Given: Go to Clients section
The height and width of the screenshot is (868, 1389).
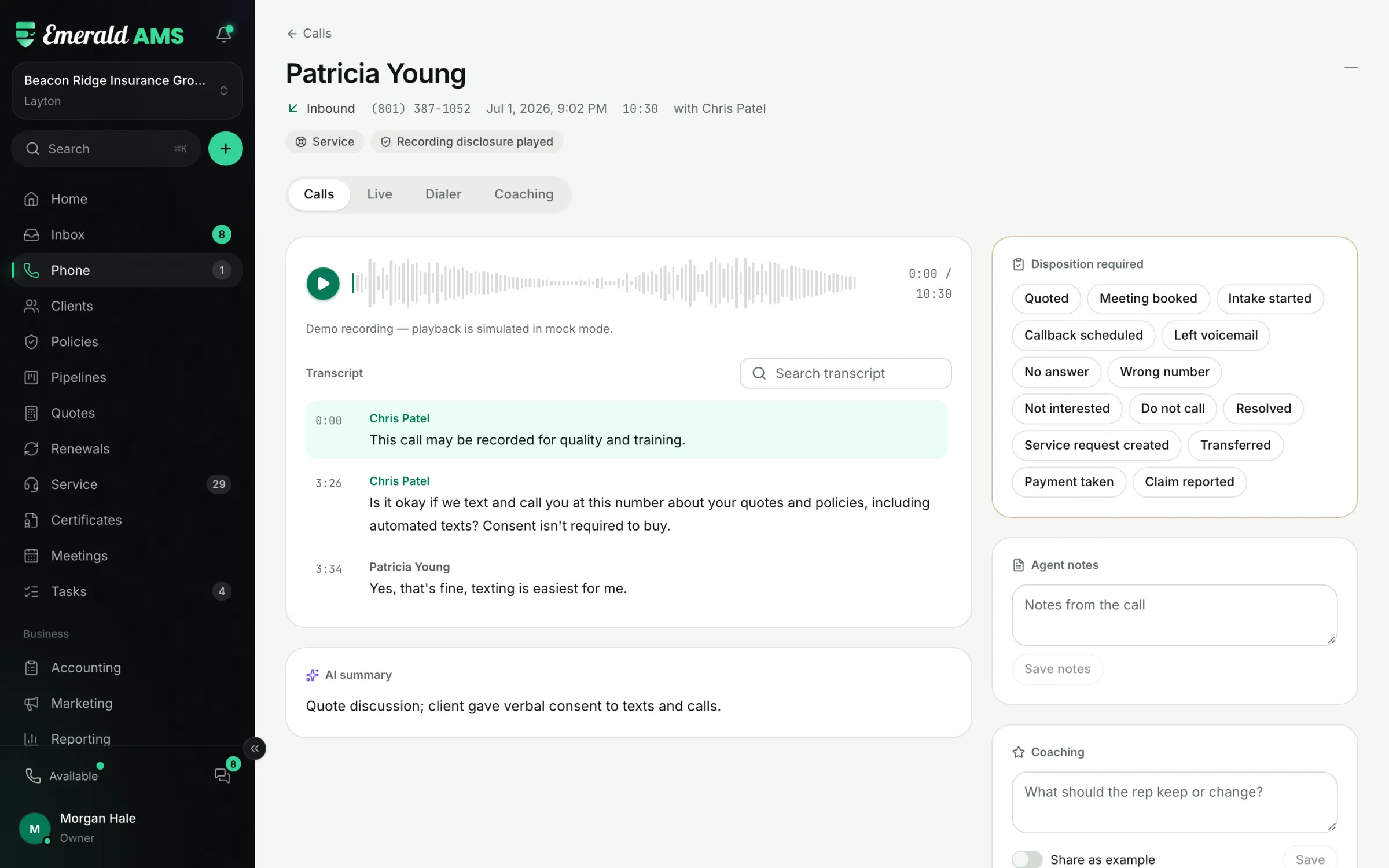Looking at the screenshot, I should (127, 306).
